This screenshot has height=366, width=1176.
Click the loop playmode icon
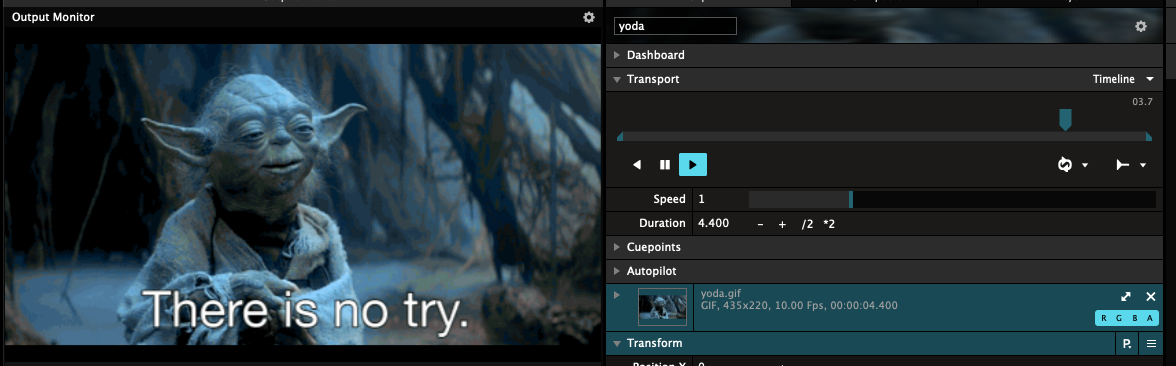(x=1065, y=164)
